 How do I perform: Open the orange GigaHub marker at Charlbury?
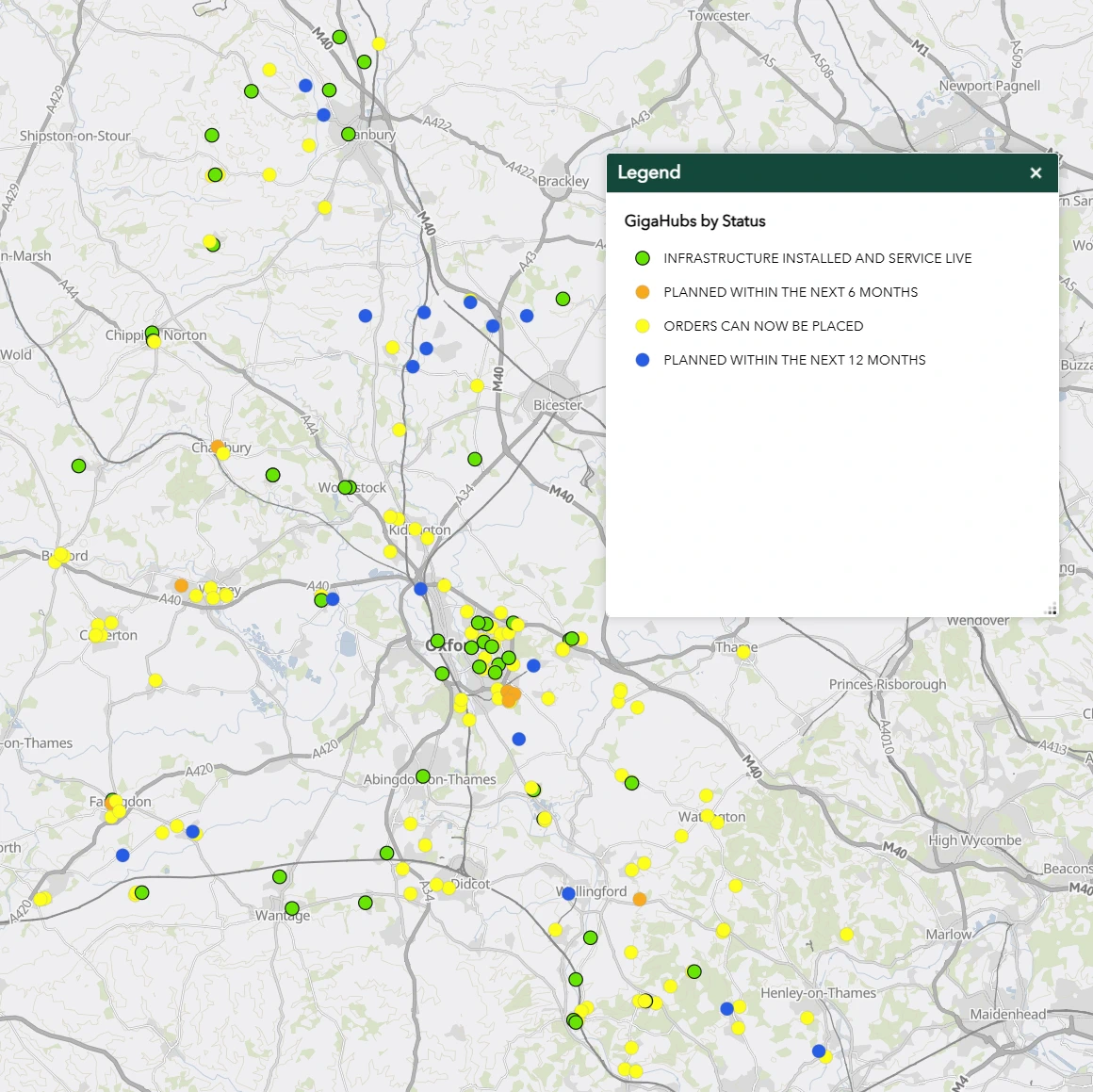tap(217, 446)
